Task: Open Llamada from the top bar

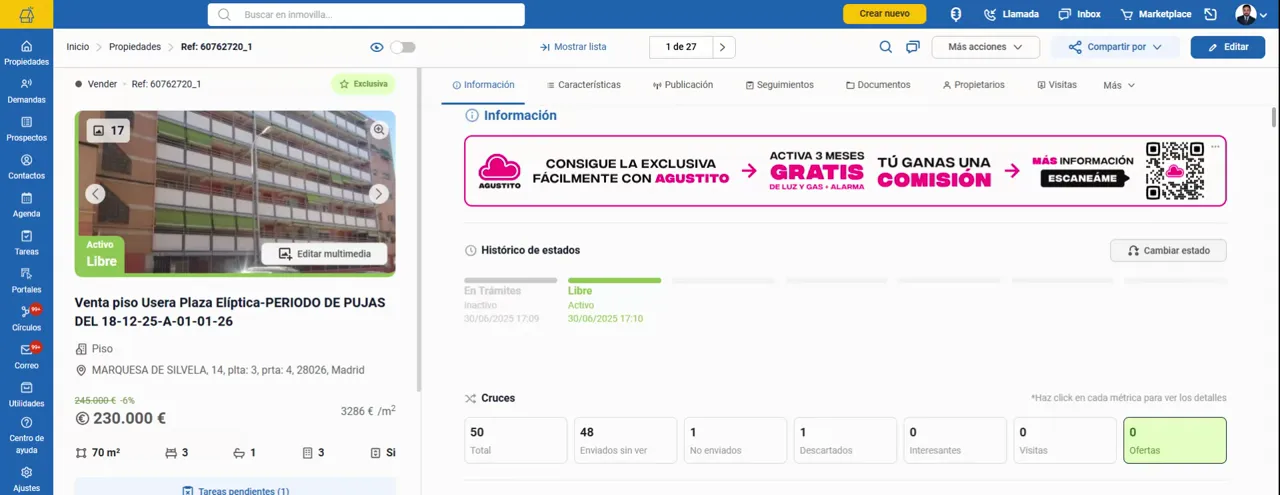Action: coord(1011,14)
